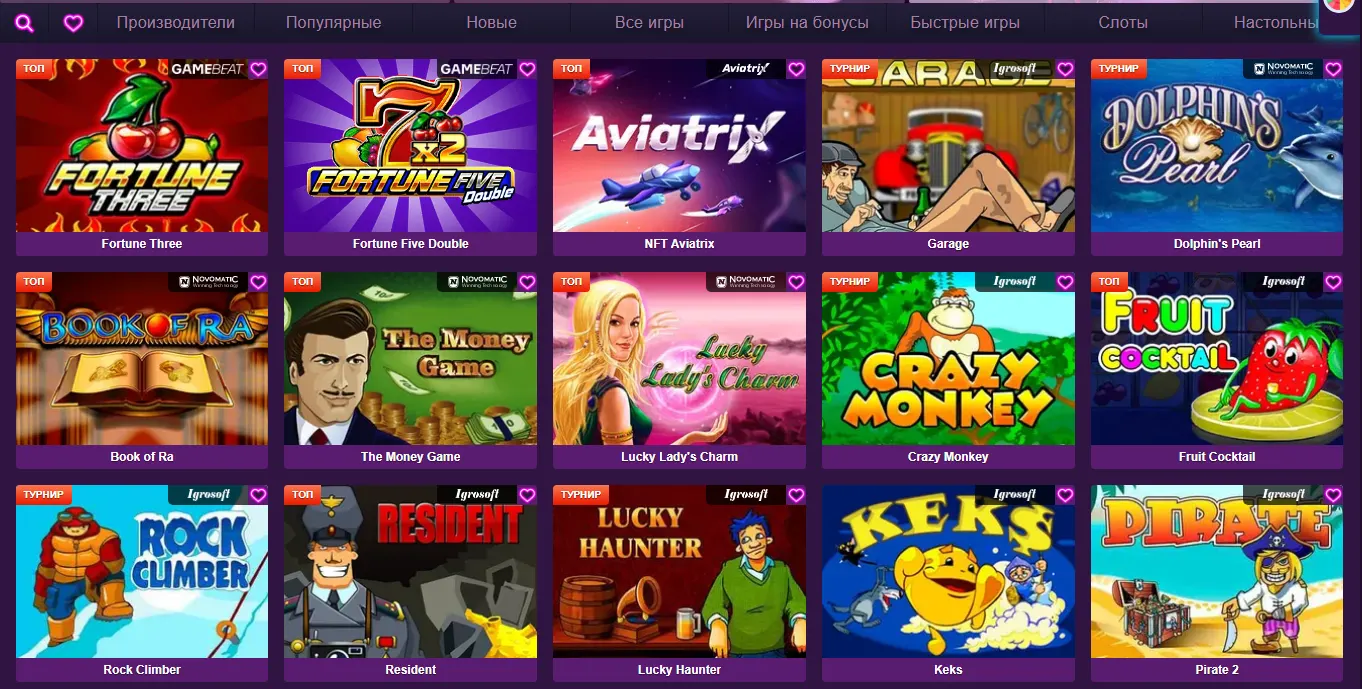
Task: Show Все игры category
Action: tap(649, 22)
